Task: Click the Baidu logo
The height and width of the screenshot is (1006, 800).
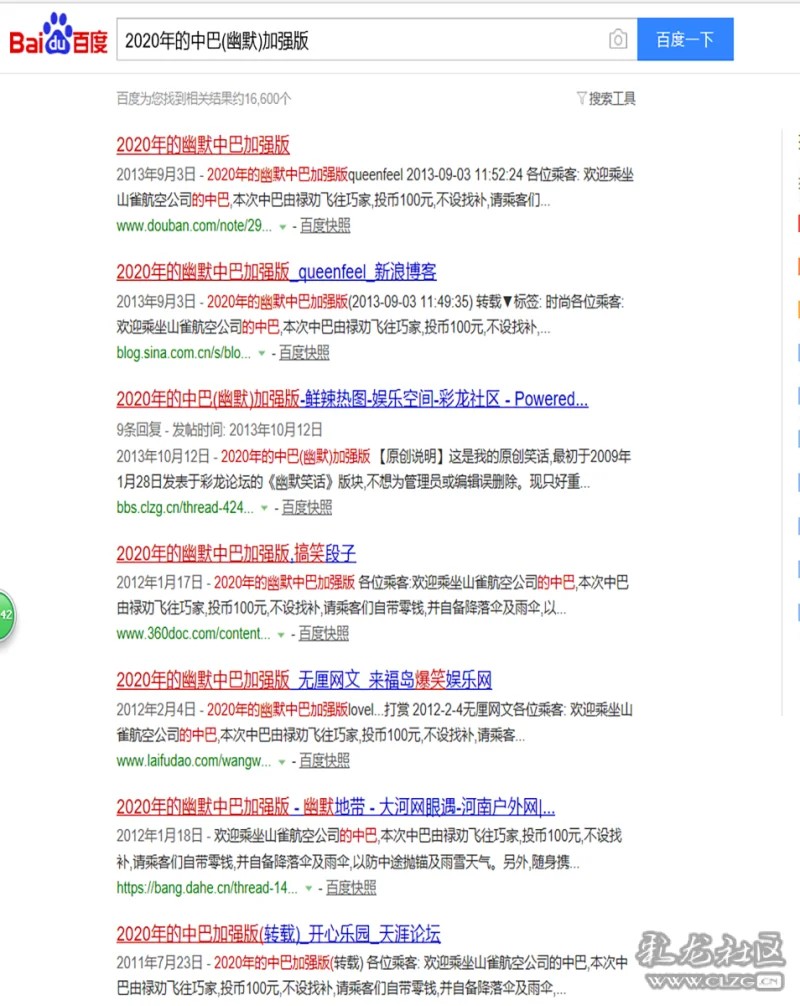Action: click(x=58, y=35)
